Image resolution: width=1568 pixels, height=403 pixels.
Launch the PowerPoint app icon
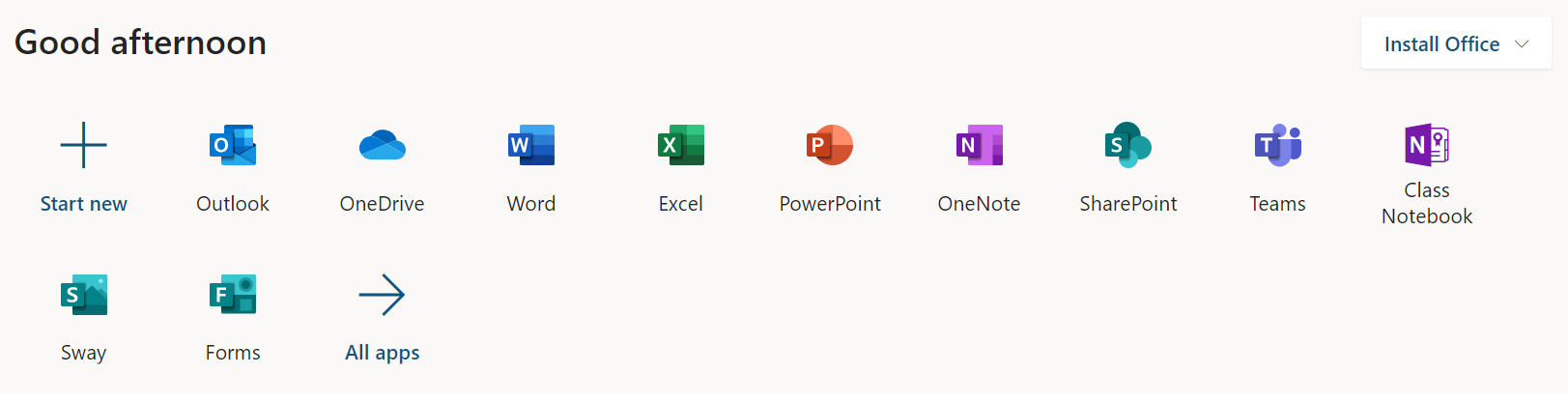pyautogui.click(x=830, y=146)
